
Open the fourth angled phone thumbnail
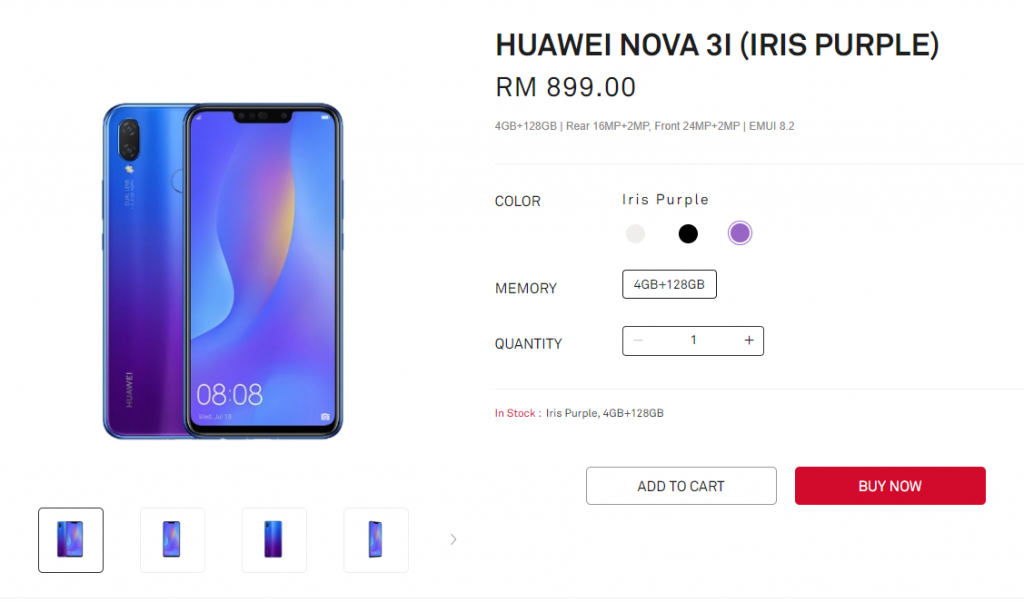coord(376,540)
